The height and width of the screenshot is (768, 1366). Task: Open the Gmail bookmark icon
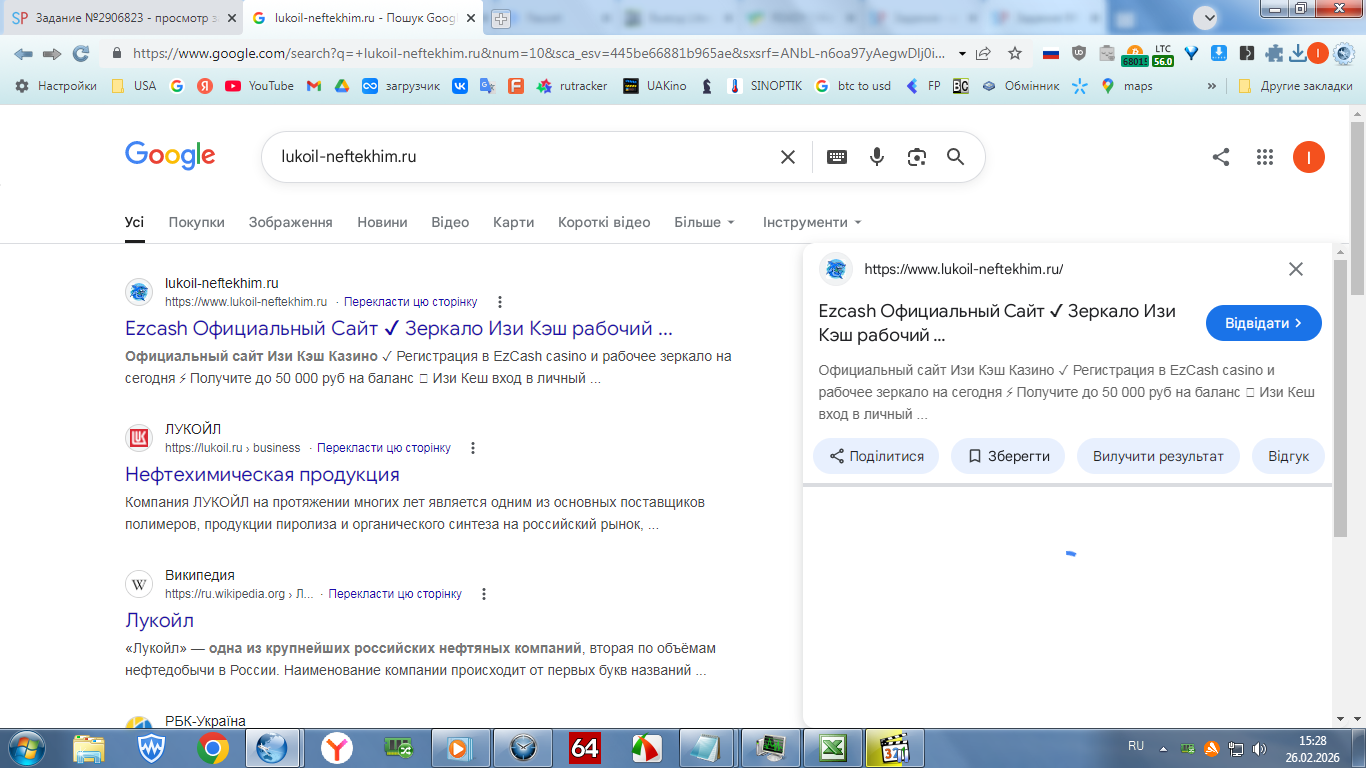click(x=313, y=86)
